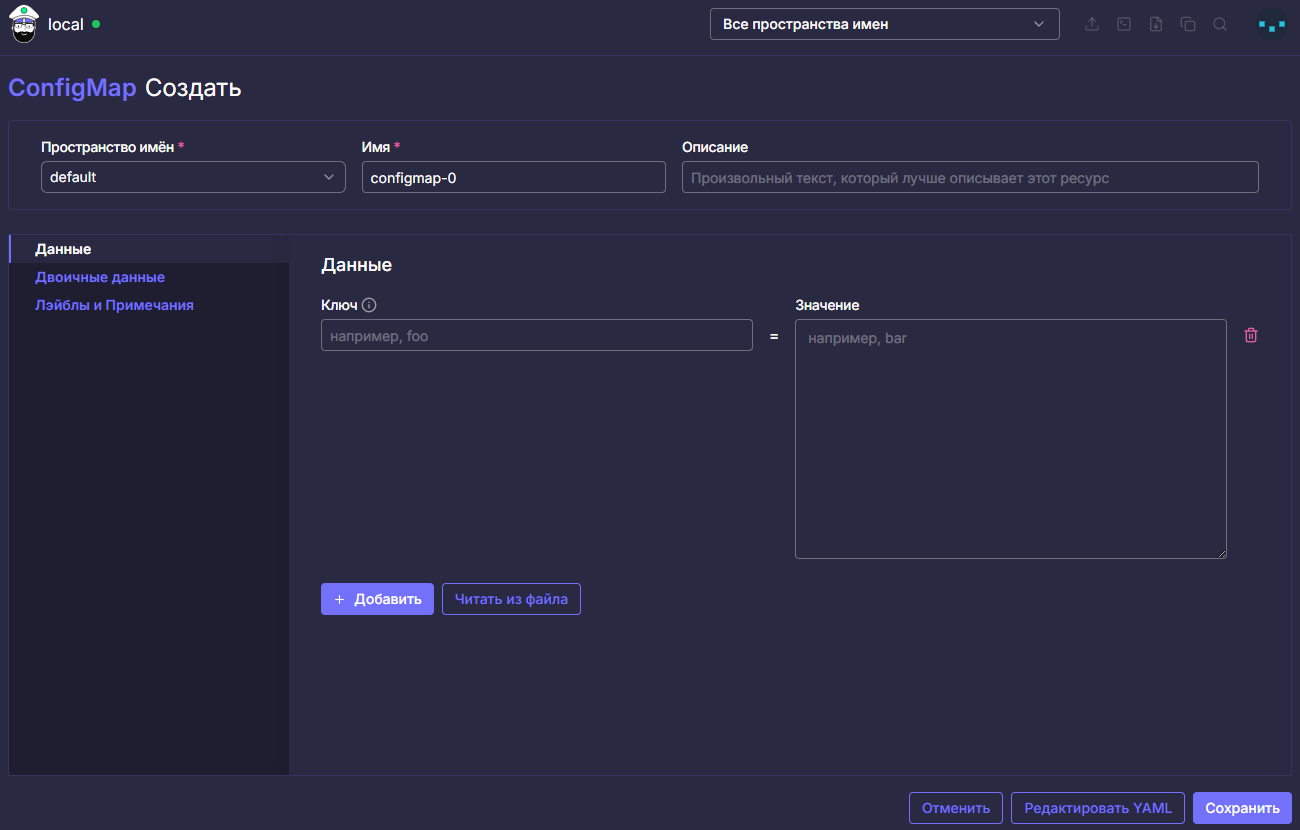This screenshot has height=830, width=1300.
Task: Select the Данные tab
Action: [149, 249]
